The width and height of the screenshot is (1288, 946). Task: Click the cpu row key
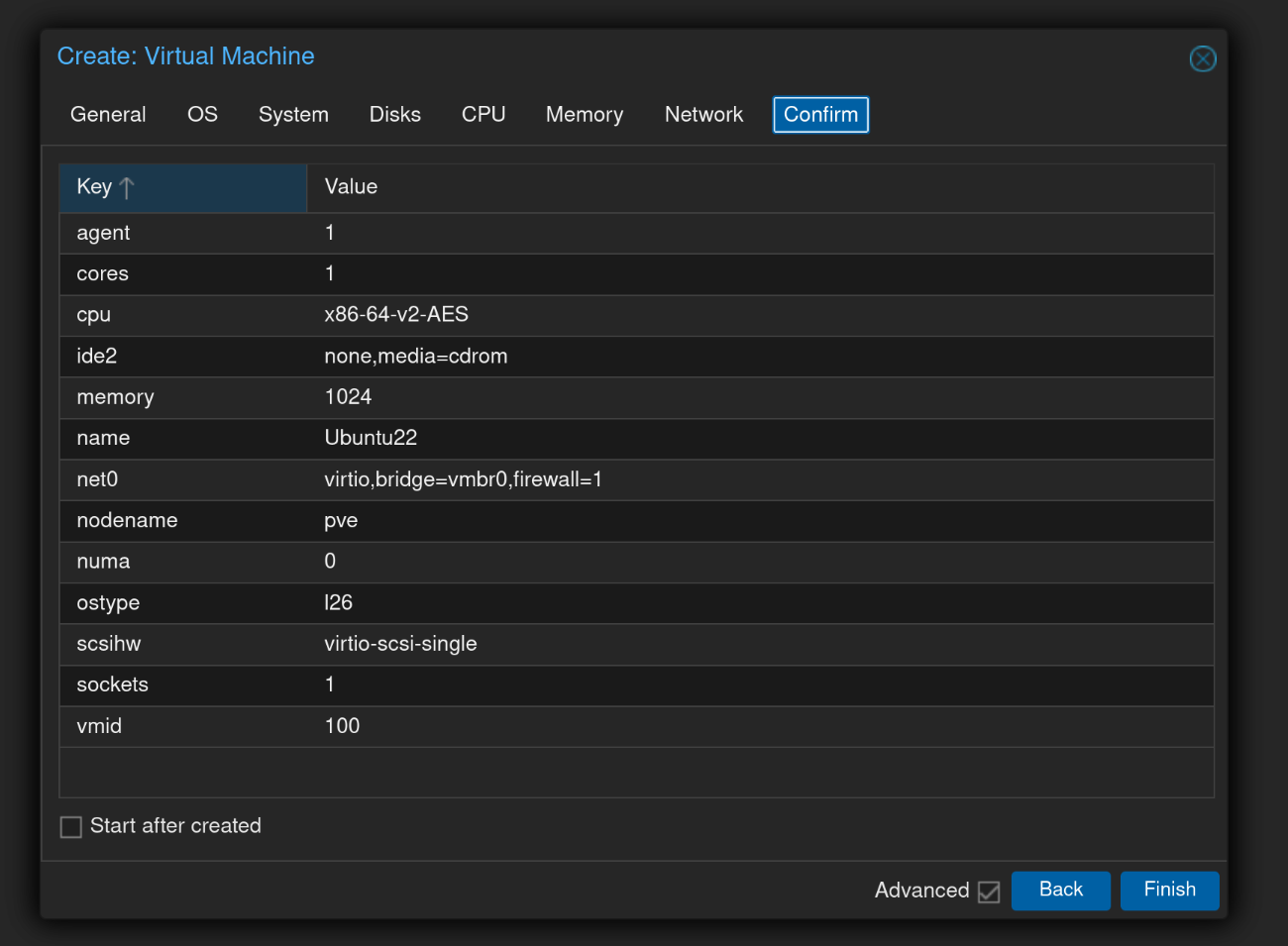[x=93, y=315]
